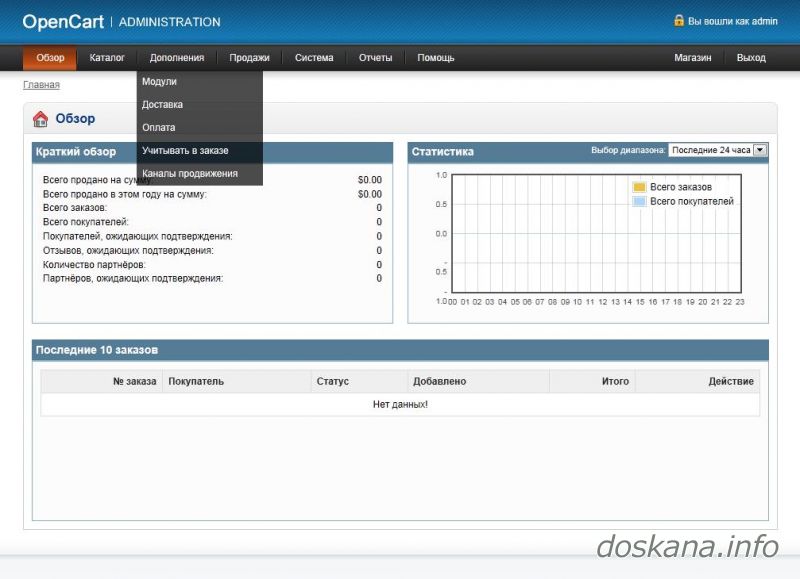
Task: Open the Продажи menu
Action: (x=249, y=58)
